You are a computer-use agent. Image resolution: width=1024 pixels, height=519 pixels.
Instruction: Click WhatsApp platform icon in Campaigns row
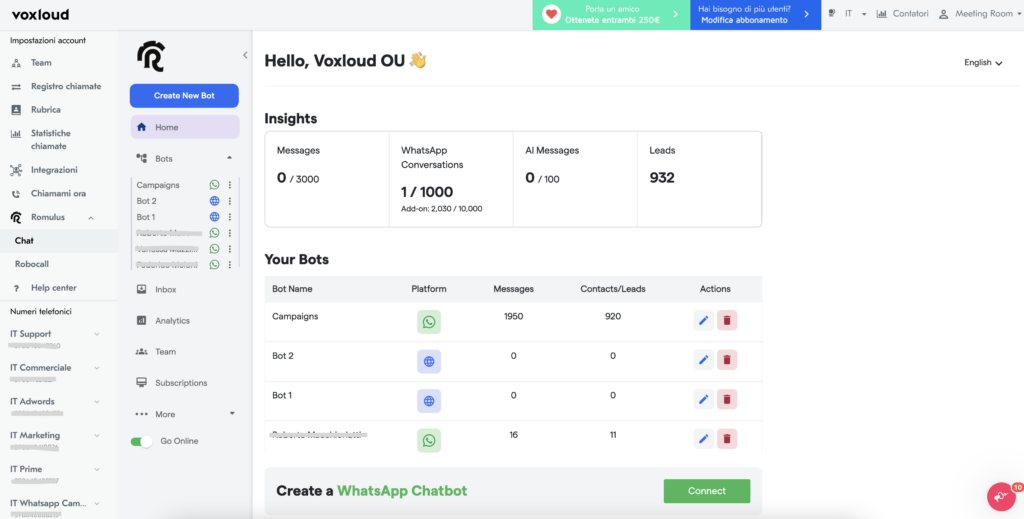point(429,322)
